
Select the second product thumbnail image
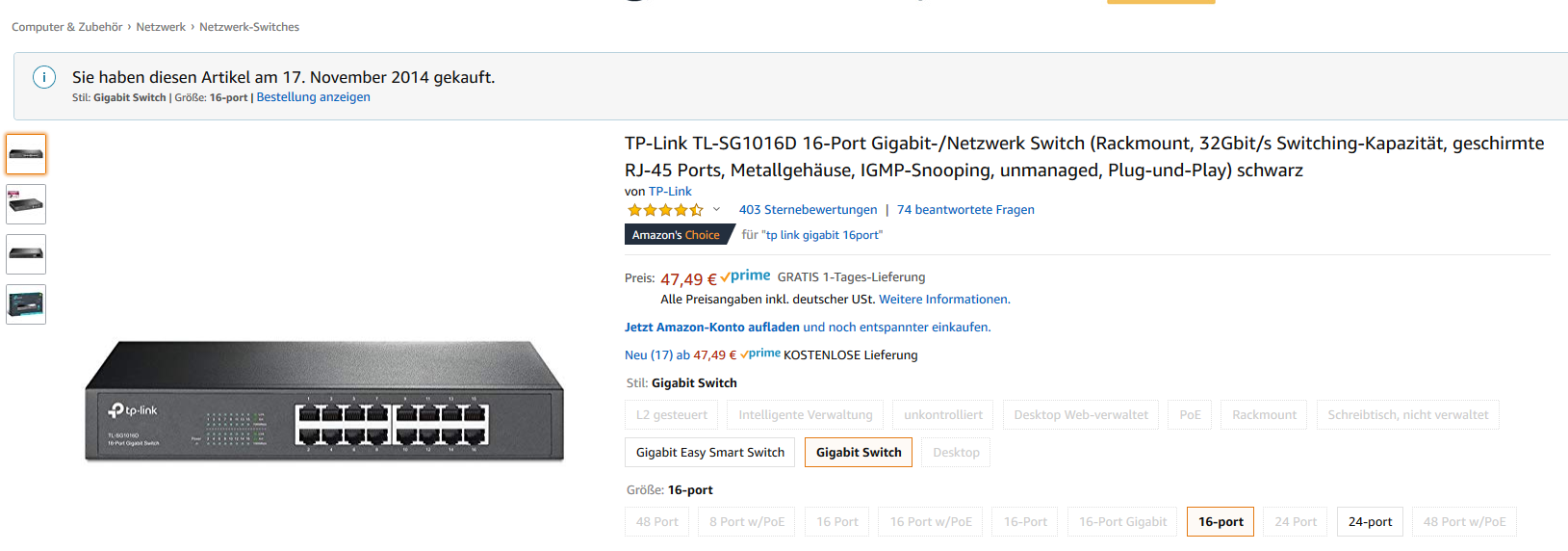coord(26,204)
